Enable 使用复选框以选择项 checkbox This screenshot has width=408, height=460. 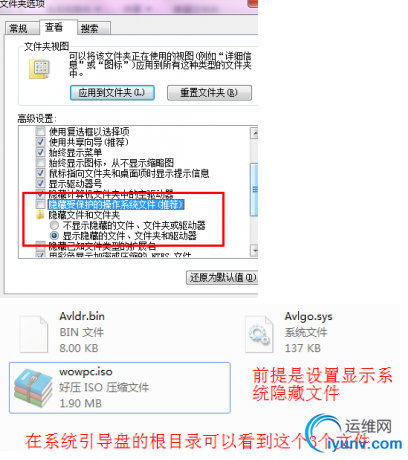click(40, 131)
